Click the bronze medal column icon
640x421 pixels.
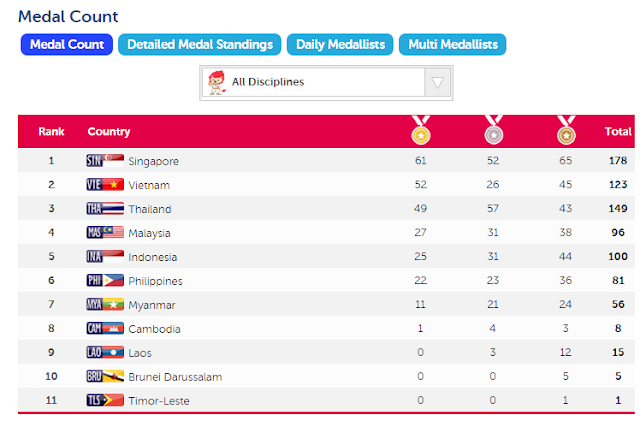tap(566, 130)
